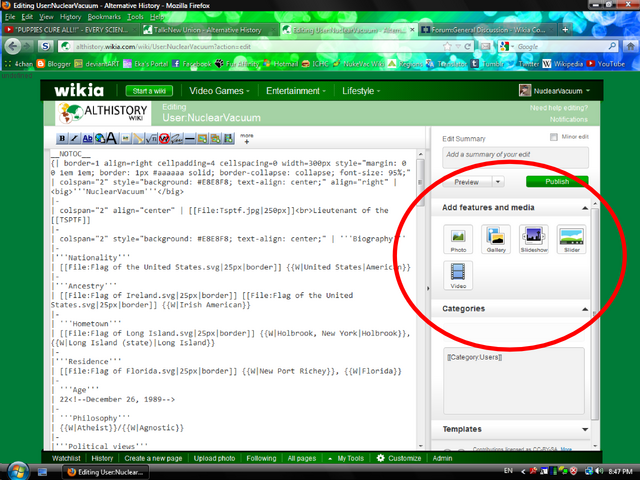
Task: Click the Preview button
Action: pyautogui.click(x=467, y=182)
